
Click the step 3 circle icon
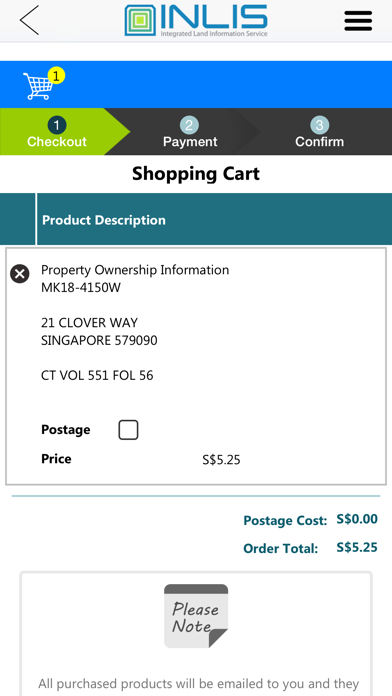[x=319, y=125]
